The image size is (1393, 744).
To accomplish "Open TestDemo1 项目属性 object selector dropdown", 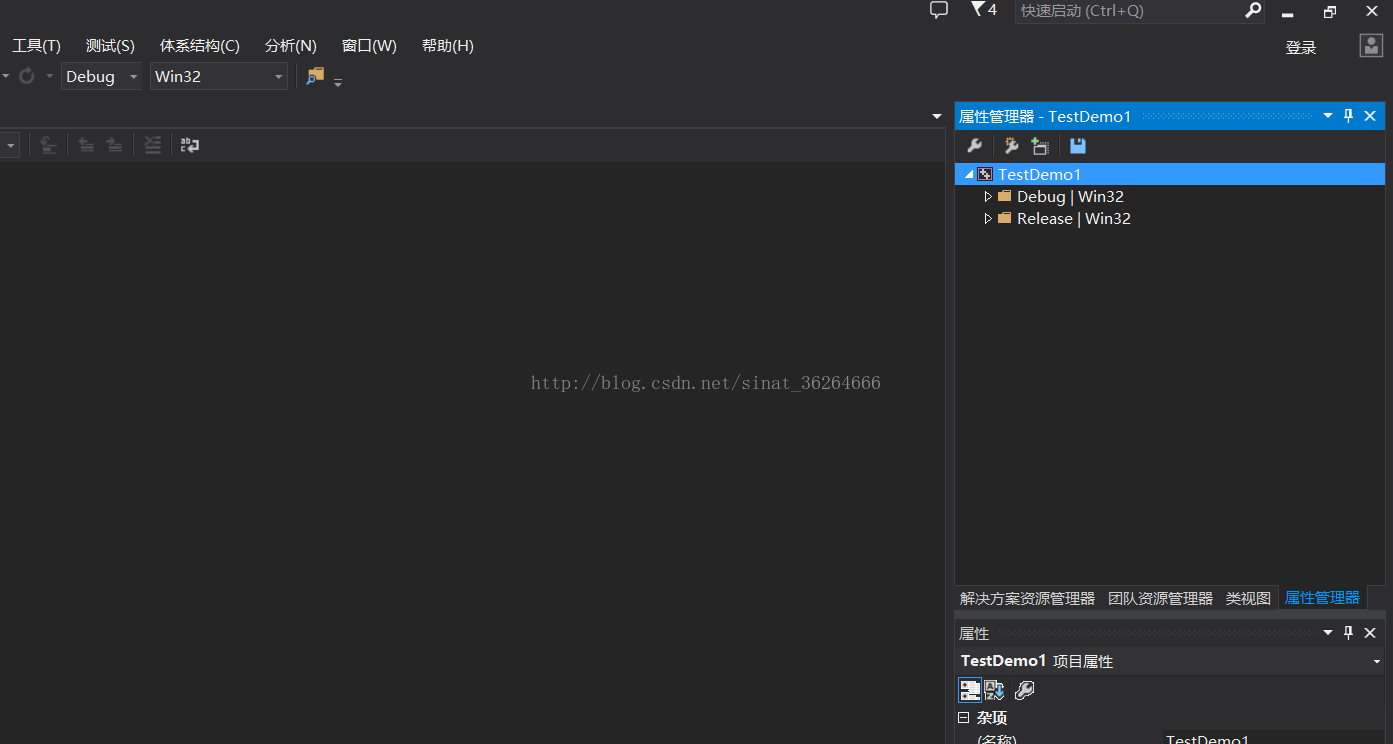I will 1377,661.
